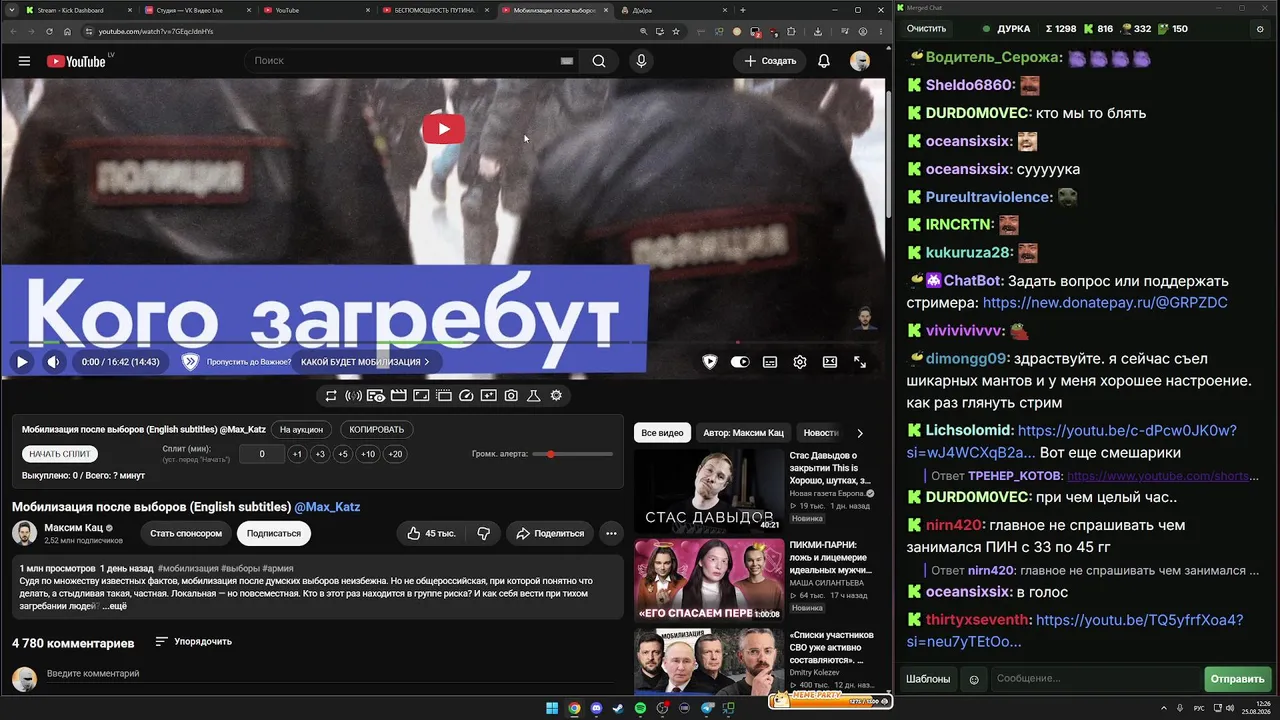This screenshot has height=720, width=1280.
Task: Open the emoji picker in the chat input
Action: pos(974,679)
